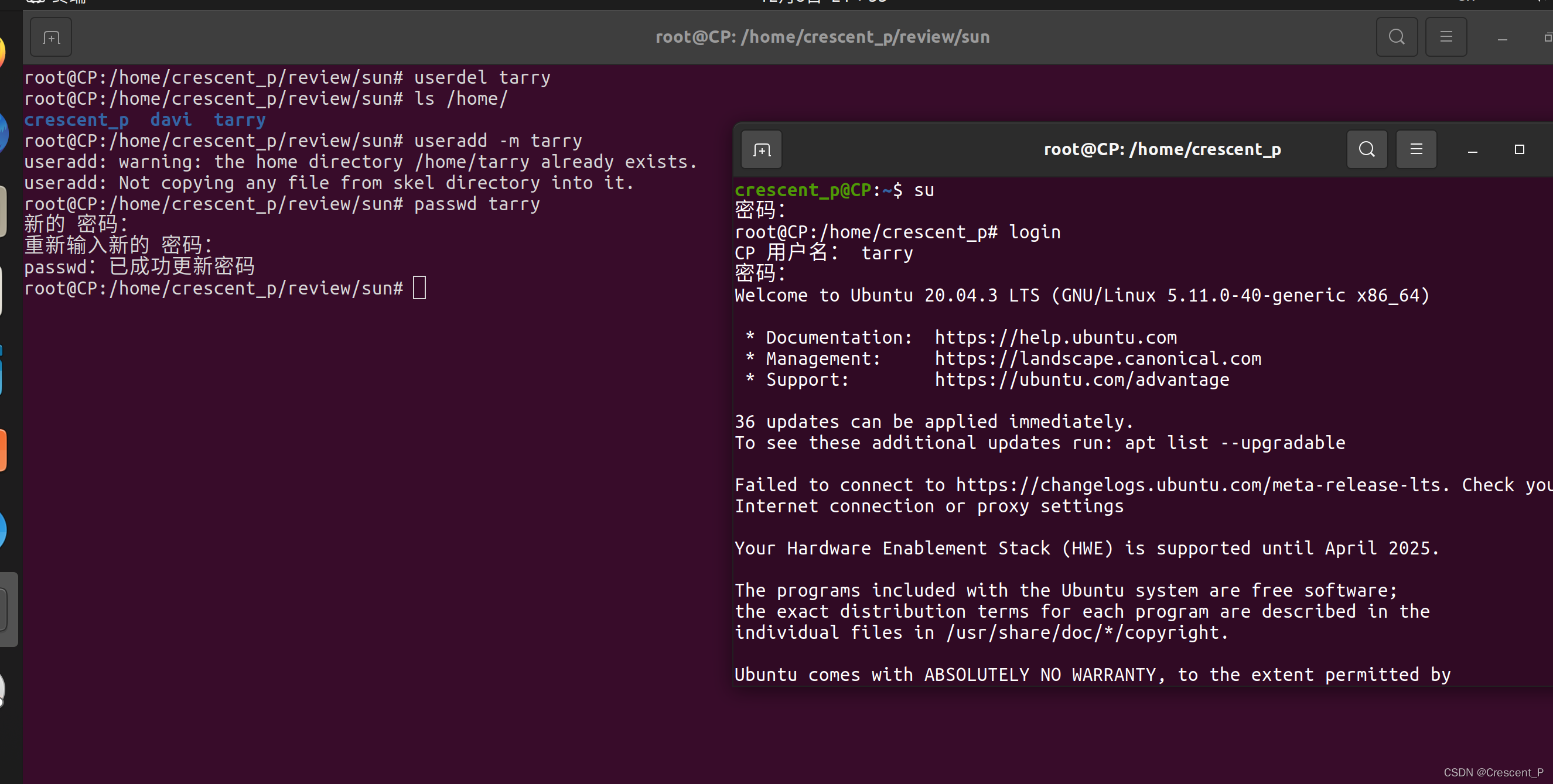Minimize the review/sun terminal window

click(x=1503, y=39)
